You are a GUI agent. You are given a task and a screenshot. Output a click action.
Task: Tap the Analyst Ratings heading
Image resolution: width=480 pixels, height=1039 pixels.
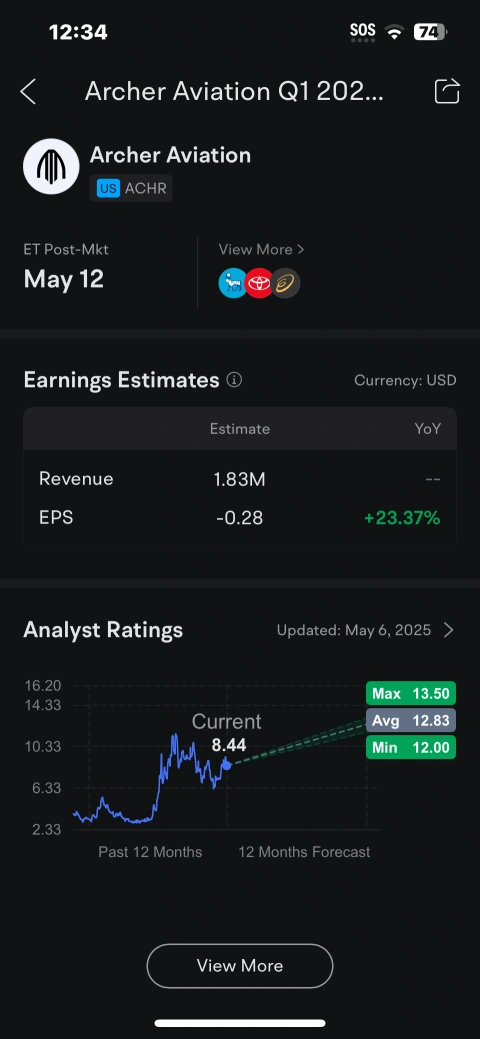103,629
